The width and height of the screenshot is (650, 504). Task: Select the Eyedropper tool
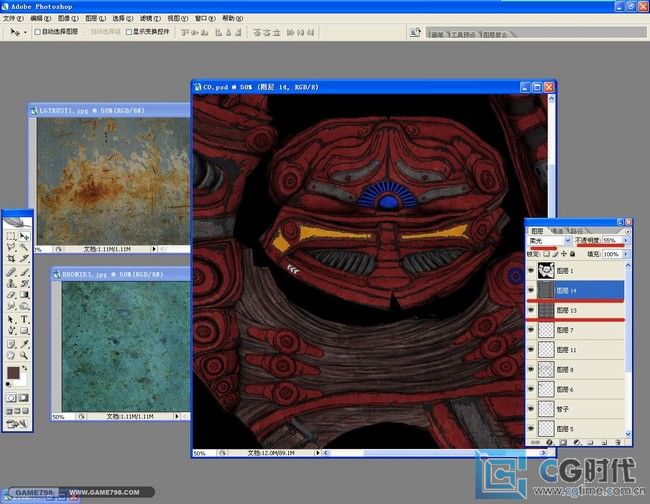coord(24,344)
